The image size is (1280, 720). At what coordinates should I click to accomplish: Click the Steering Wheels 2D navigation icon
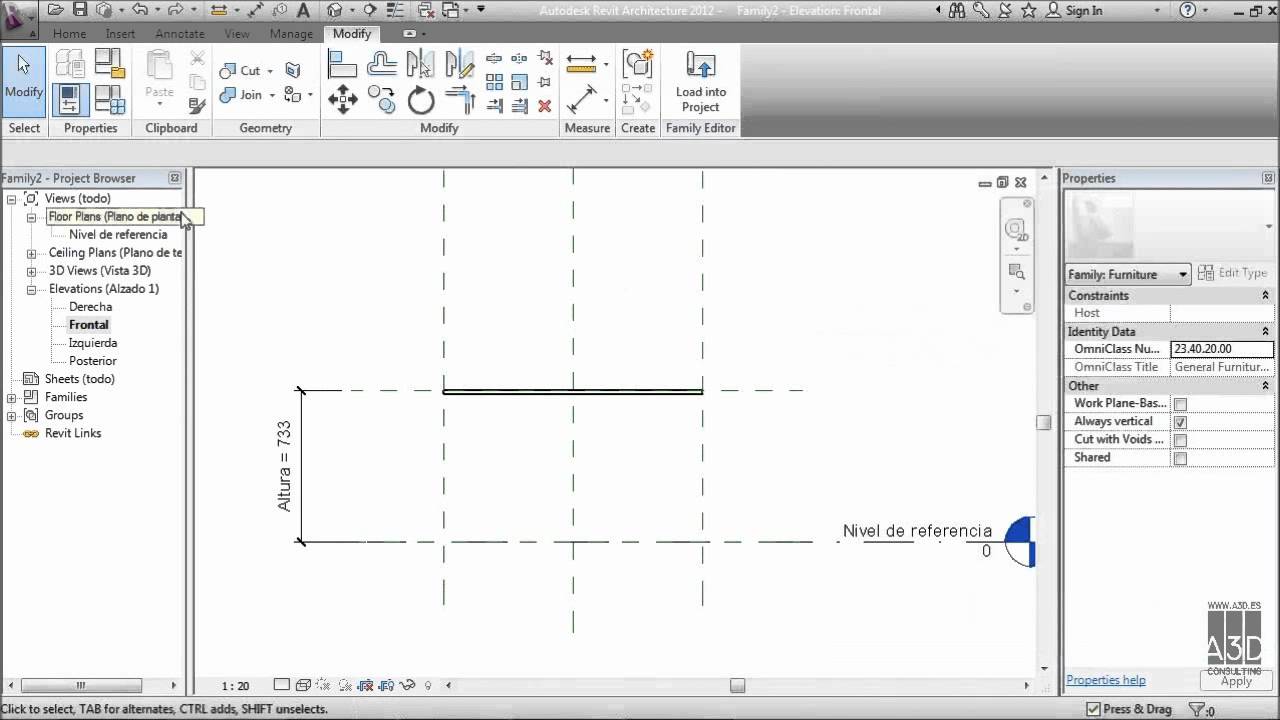point(1016,231)
